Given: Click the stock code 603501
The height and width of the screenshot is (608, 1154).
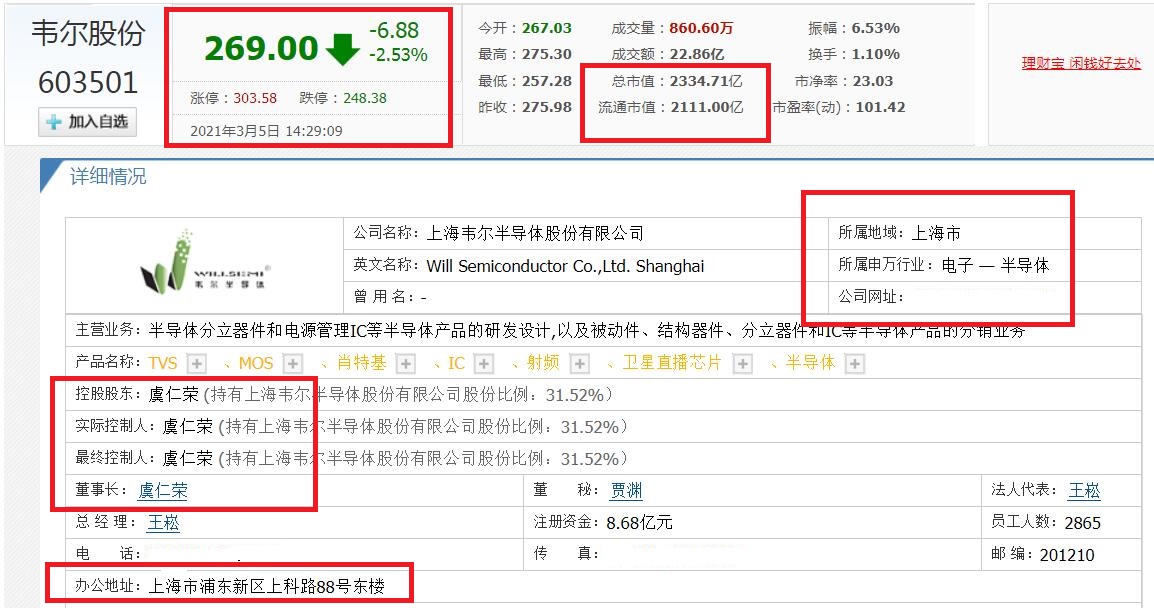Looking at the screenshot, I should (88, 82).
